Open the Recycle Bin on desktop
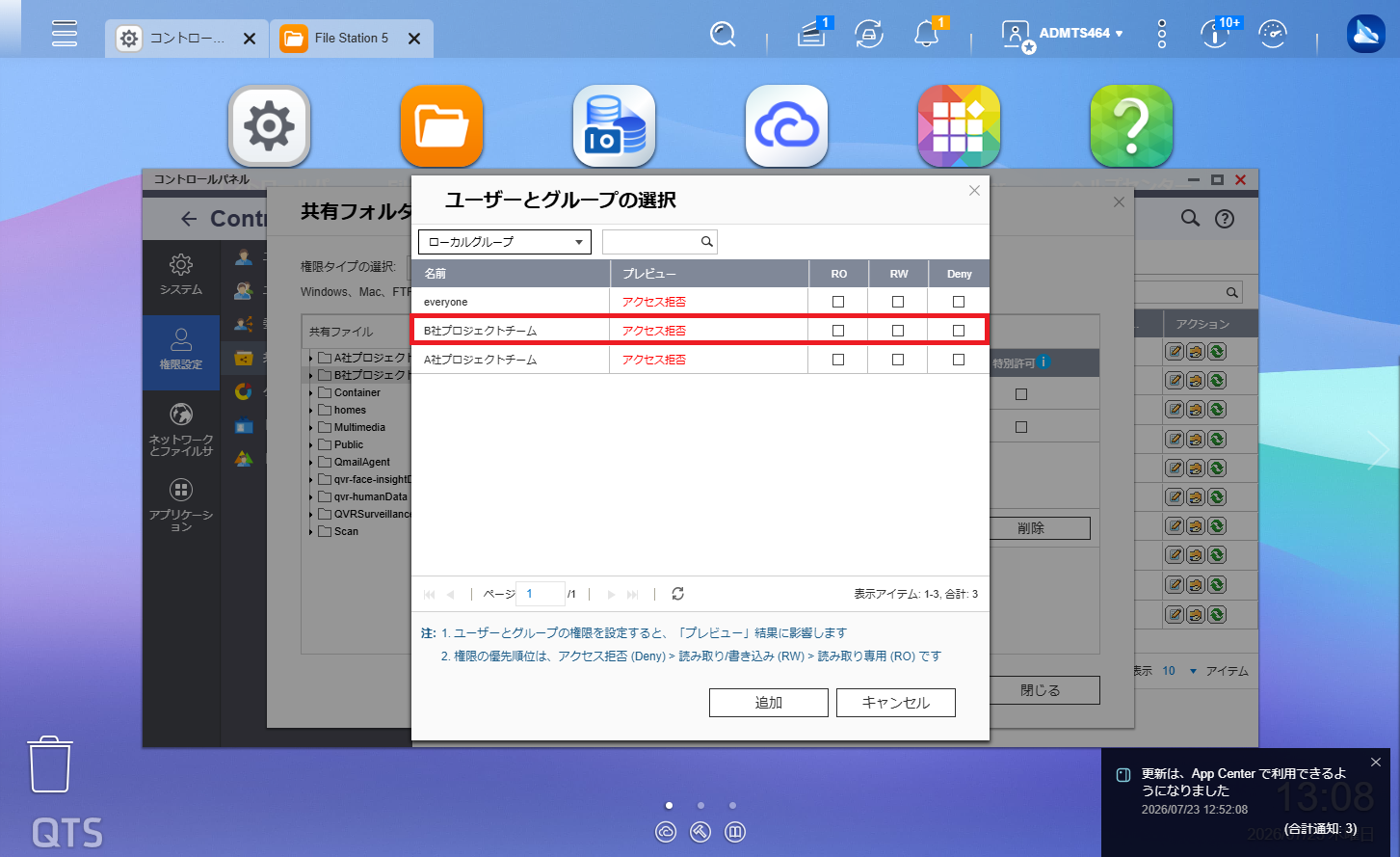The image size is (1400, 857). tap(50, 764)
